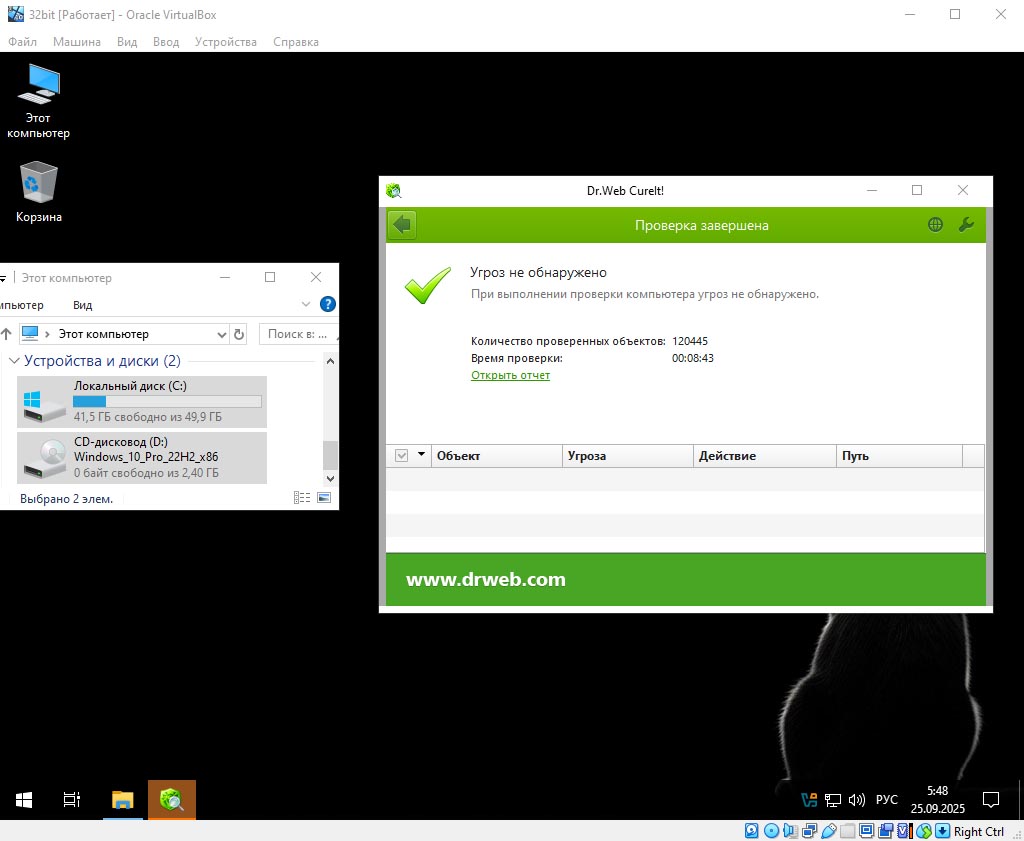Click the www.drweb.com link
Screen dimensions: 1024x841
[485, 579]
